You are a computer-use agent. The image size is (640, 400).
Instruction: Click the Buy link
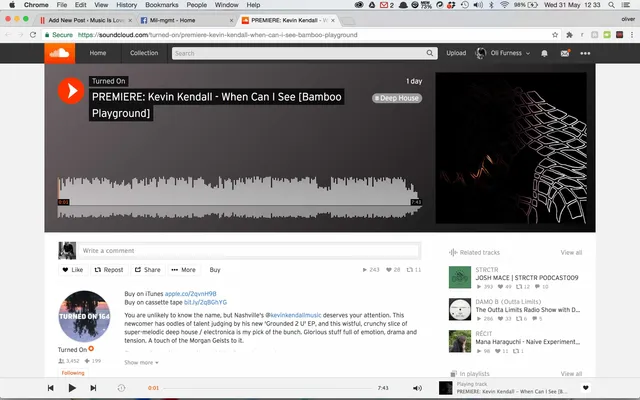[215, 270]
